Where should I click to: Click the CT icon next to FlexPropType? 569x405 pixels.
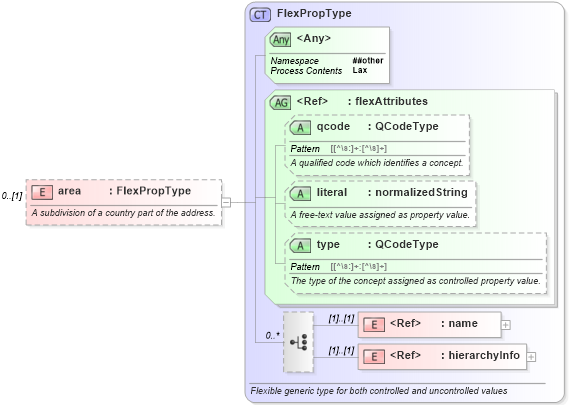(260, 15)
